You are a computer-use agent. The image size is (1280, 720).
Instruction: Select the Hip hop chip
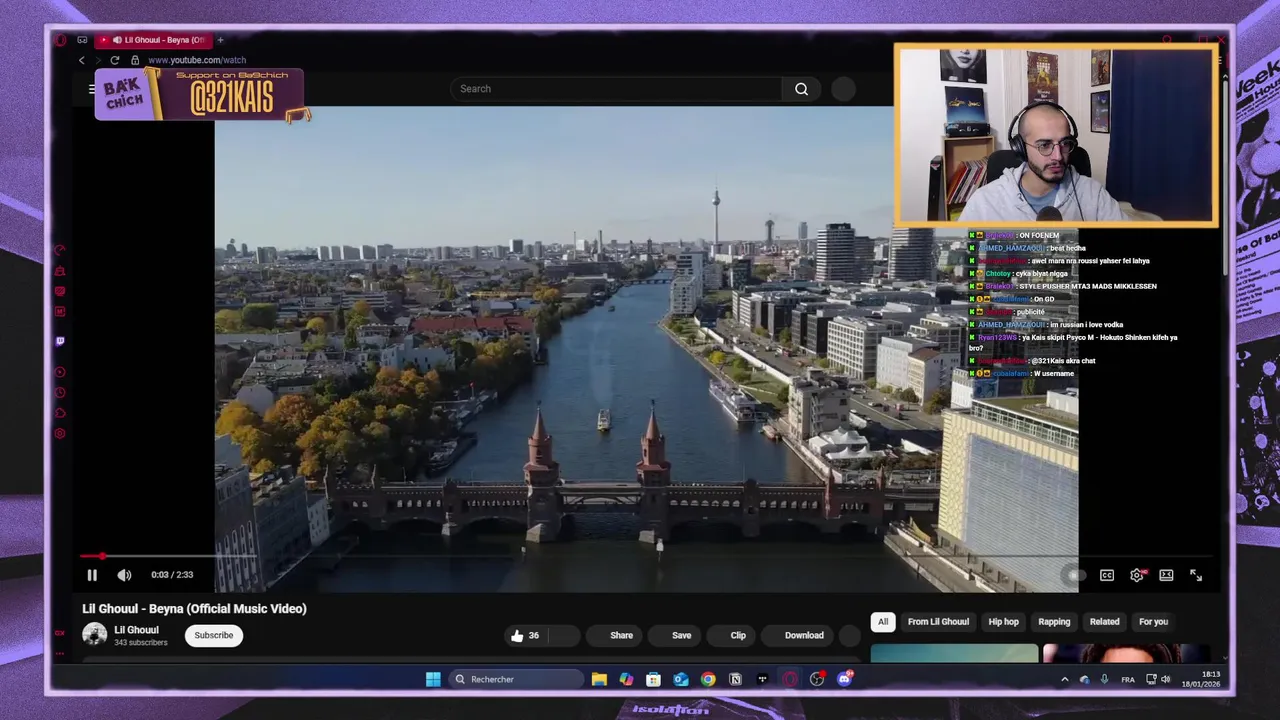coord(1003,622)
